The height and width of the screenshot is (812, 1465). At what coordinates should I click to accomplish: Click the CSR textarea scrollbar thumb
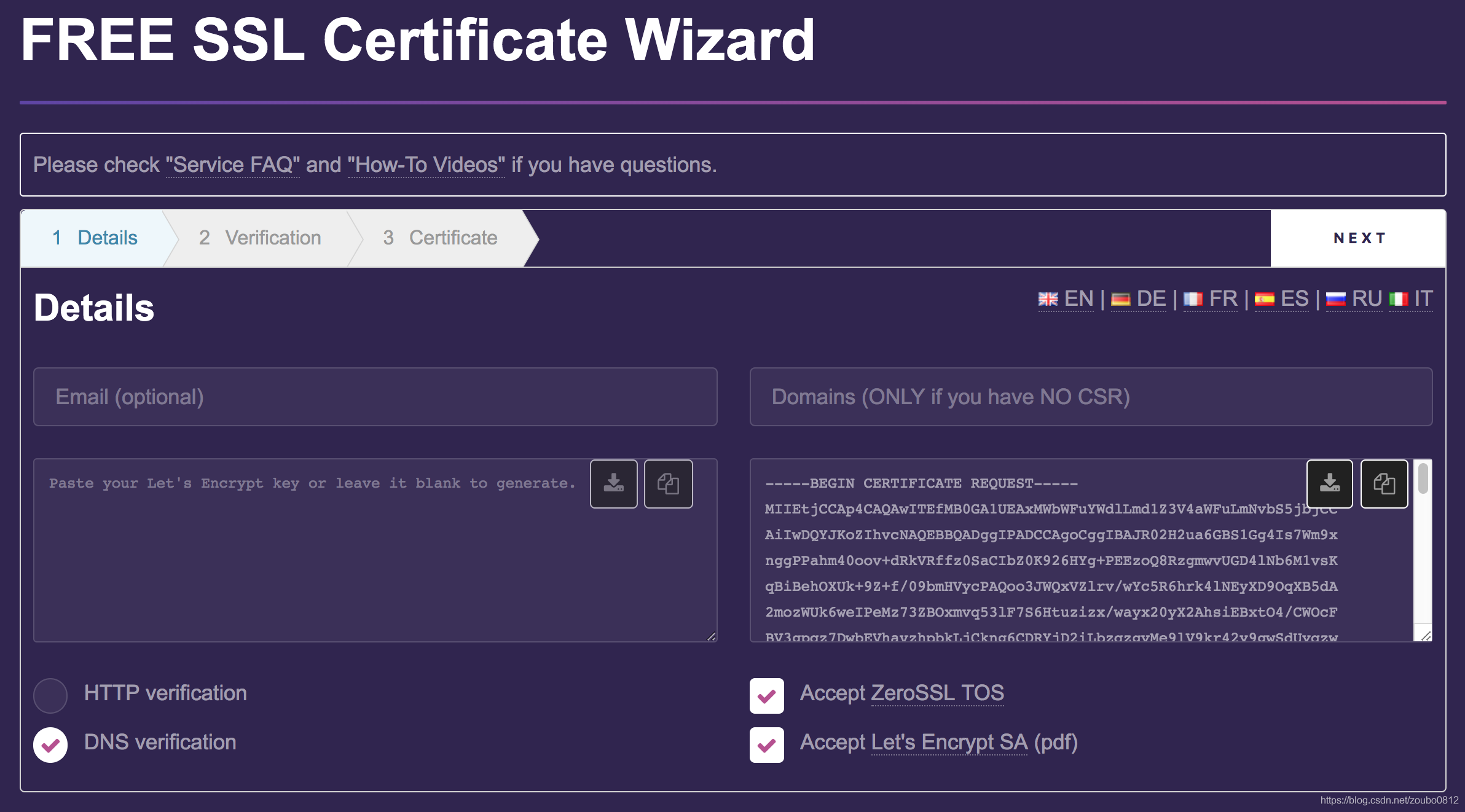point(1423,478)
